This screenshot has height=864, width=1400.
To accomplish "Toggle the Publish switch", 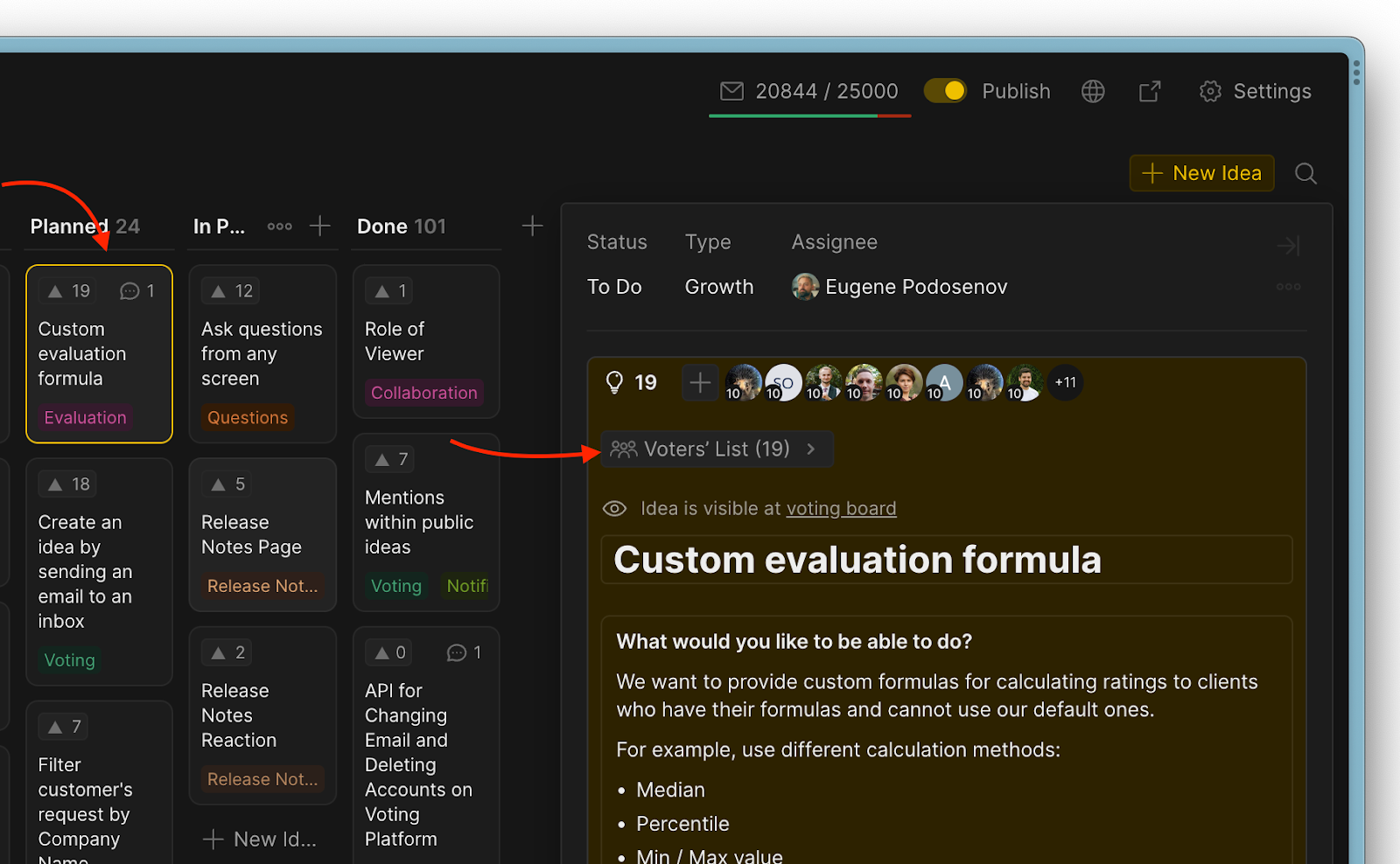I will click(945, 91).
